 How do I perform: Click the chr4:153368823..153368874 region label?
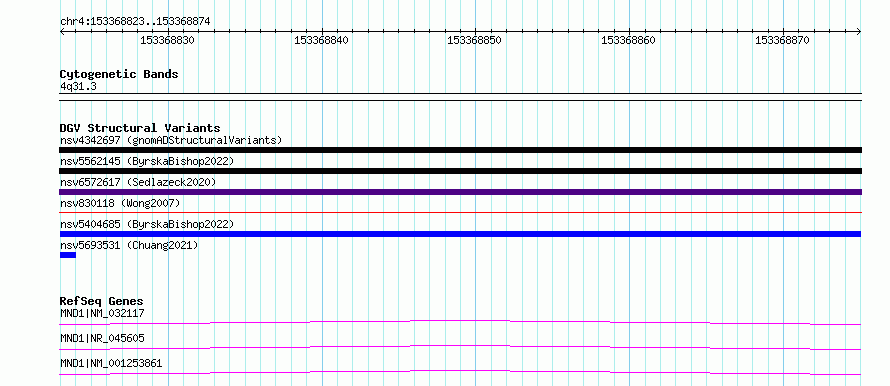pyautogui.click(x=135, y=21)
